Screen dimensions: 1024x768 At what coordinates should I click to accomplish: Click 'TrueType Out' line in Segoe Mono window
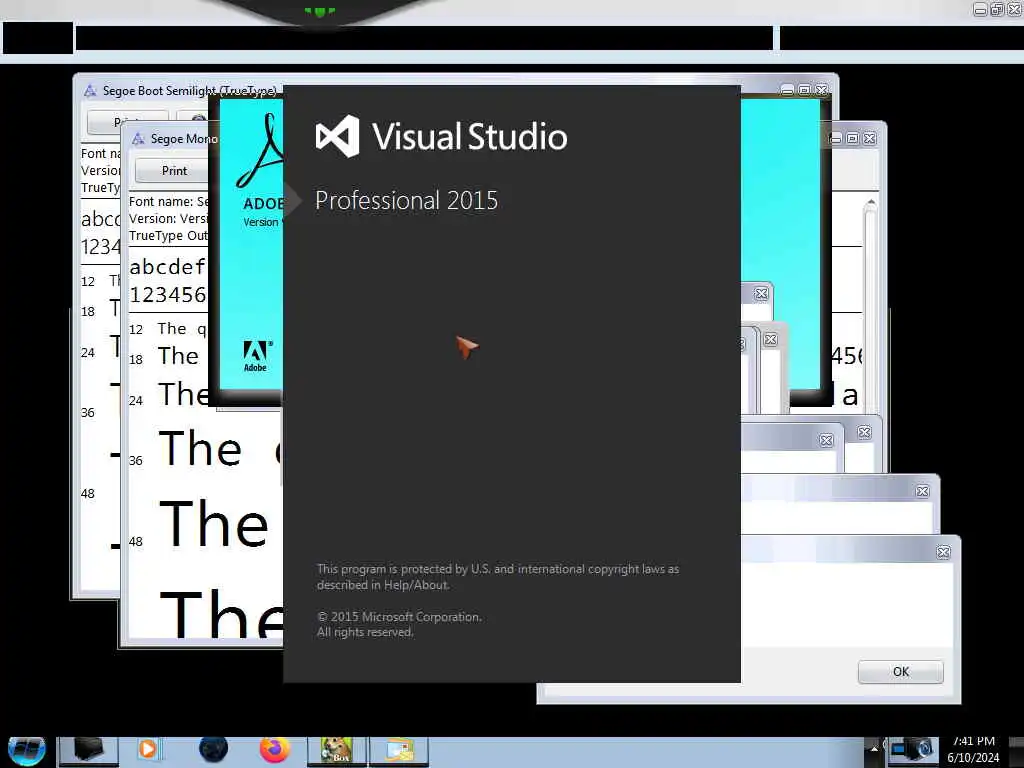pos(168,235)
